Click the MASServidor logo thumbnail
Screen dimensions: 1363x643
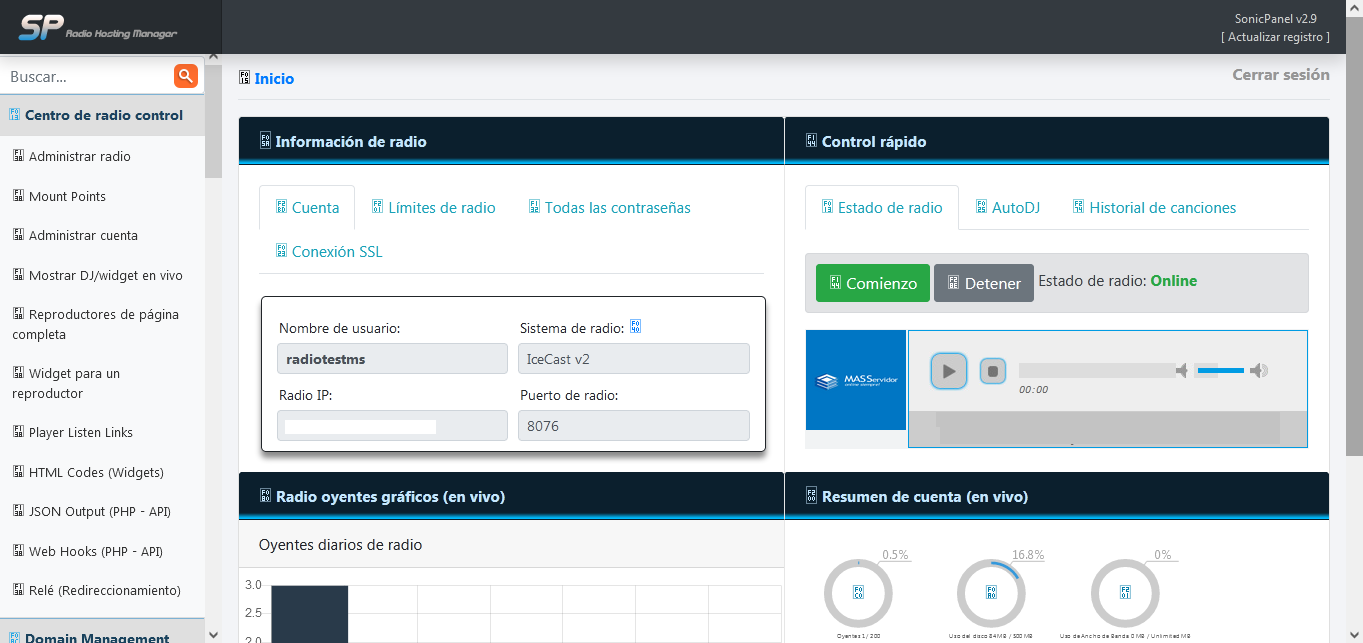coord(855,381)
